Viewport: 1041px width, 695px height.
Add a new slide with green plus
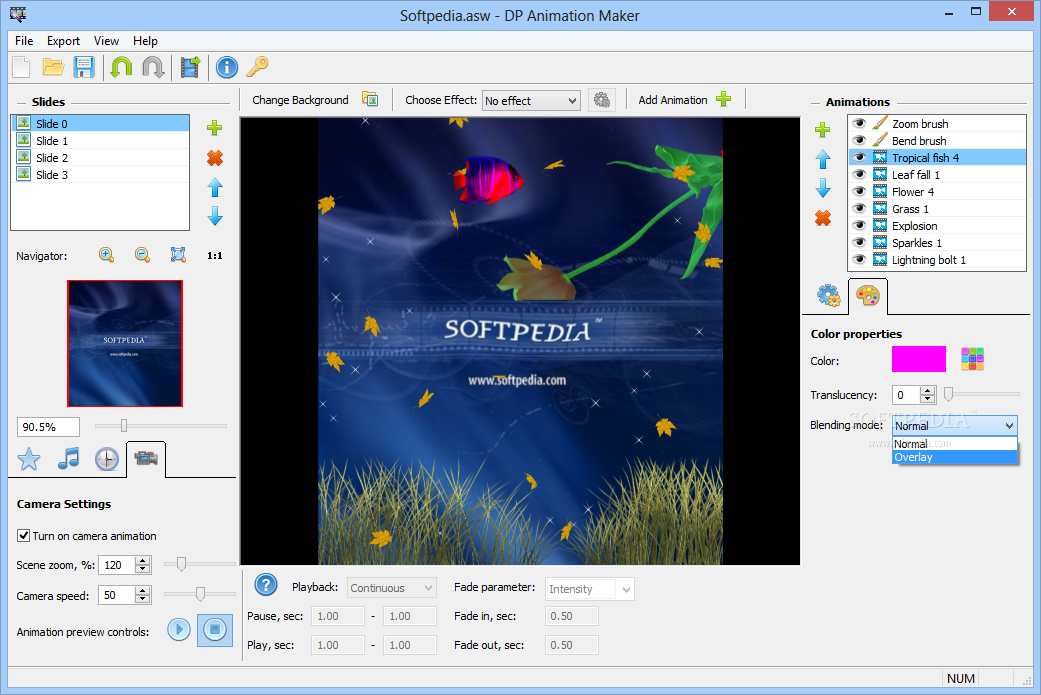(x=214, y=127)
